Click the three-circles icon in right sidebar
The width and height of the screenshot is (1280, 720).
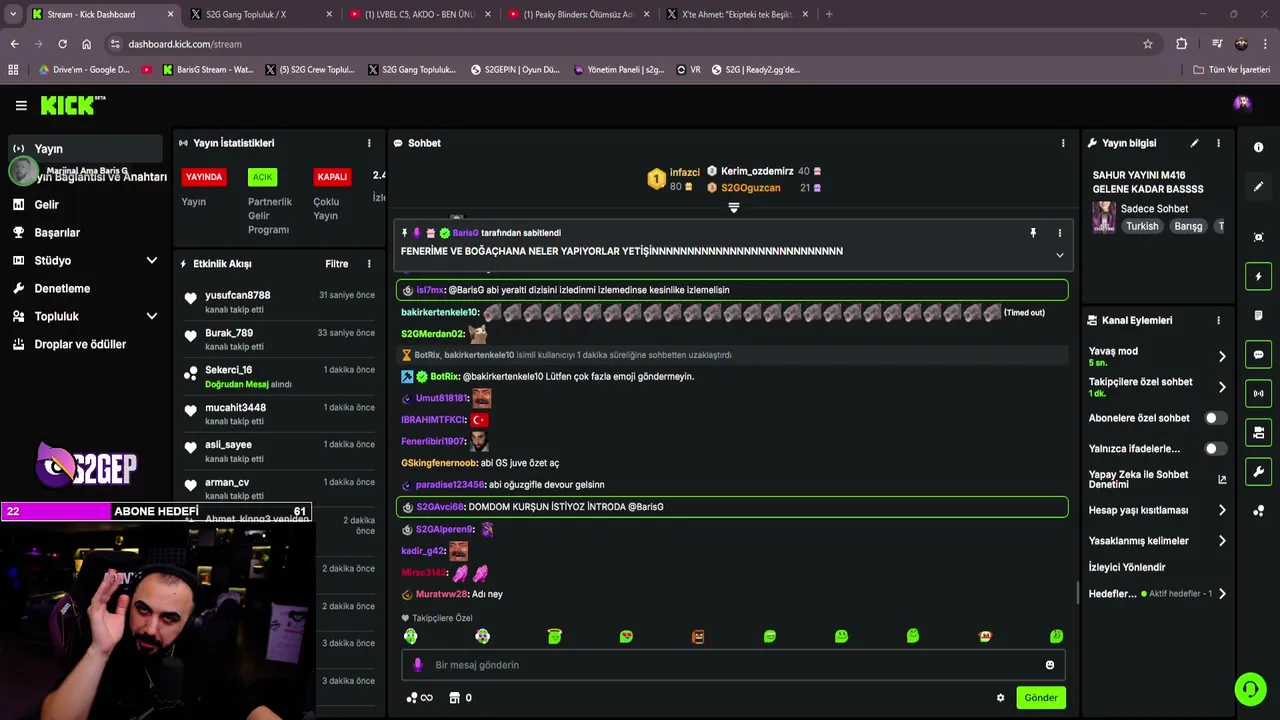(1258, 511)
